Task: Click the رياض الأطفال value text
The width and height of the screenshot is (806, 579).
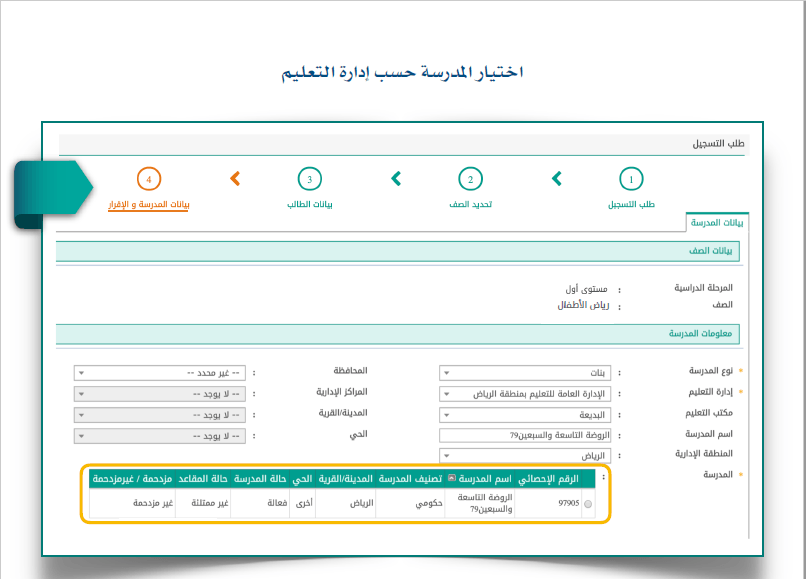Action: click(x=583, y=305)
